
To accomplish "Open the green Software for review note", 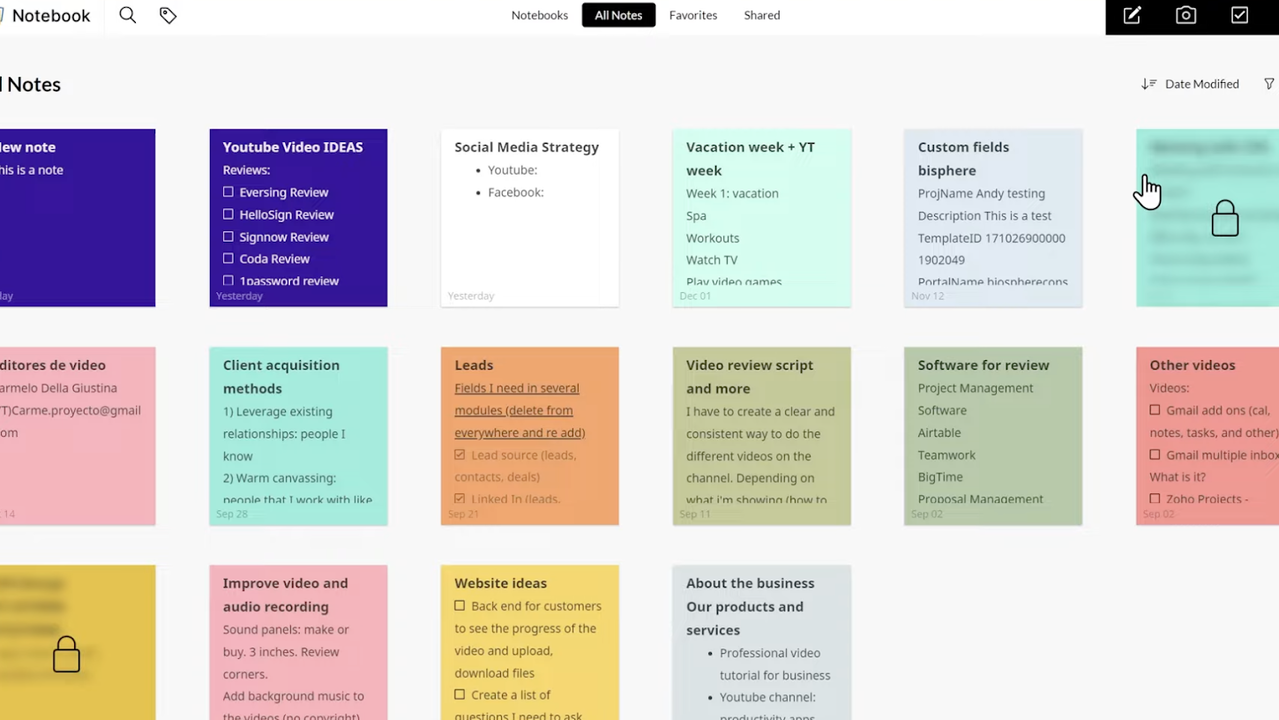I will tap(992, 435).
